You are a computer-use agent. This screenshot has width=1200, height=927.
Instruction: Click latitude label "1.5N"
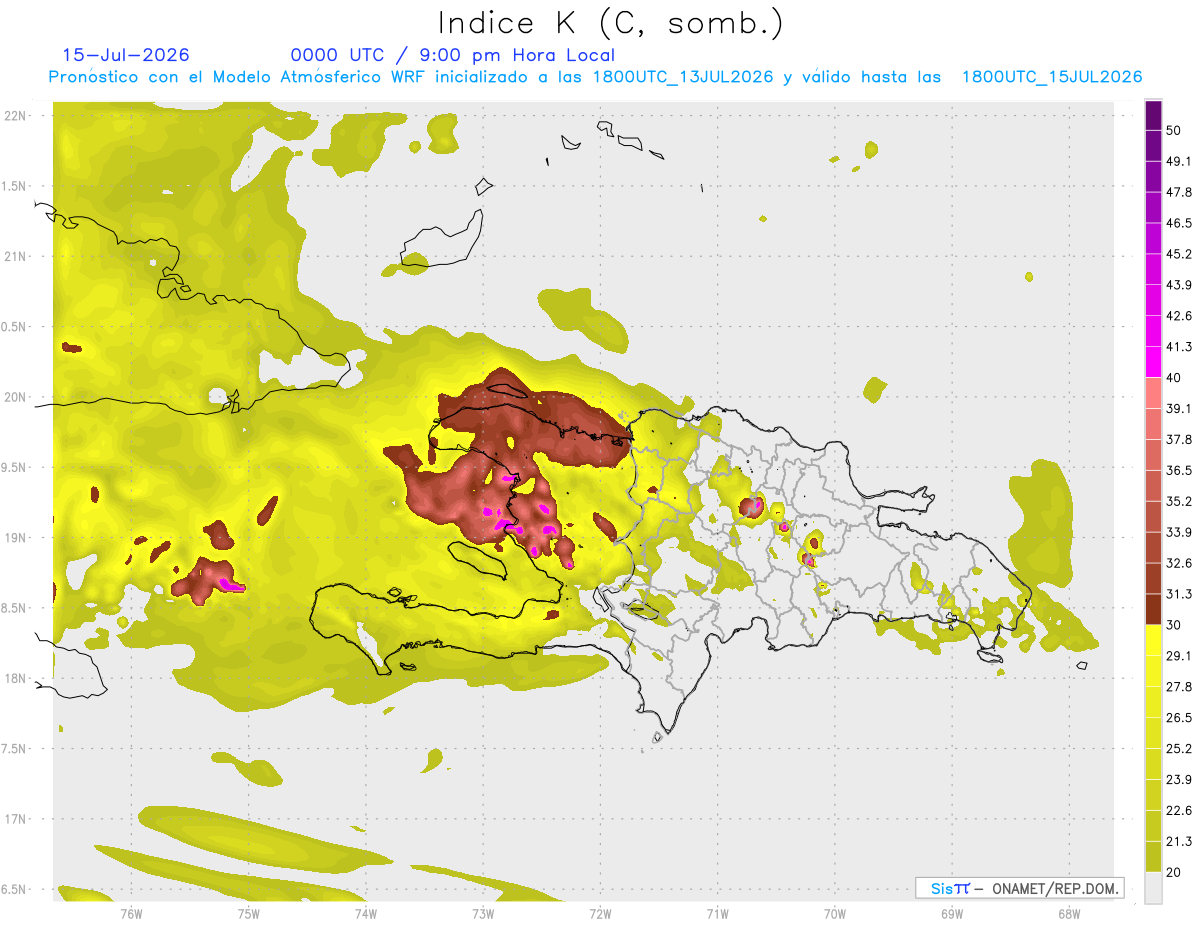click(x=15, y=186)
